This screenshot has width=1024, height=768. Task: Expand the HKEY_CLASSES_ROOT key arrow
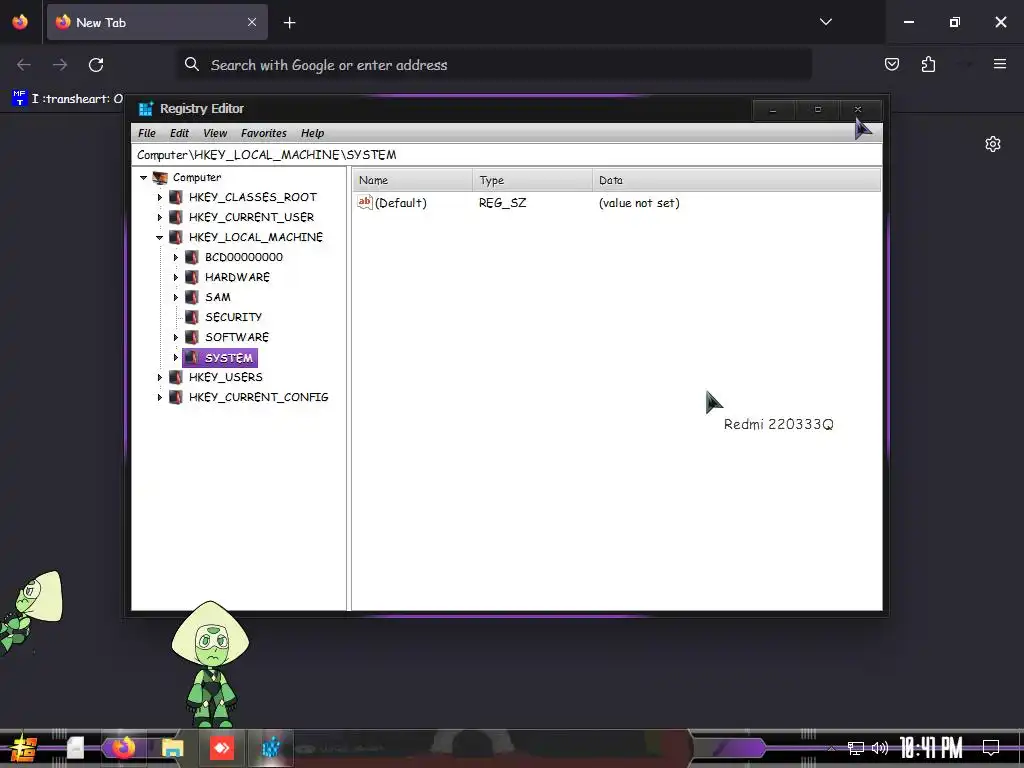[x=159, y=197]
